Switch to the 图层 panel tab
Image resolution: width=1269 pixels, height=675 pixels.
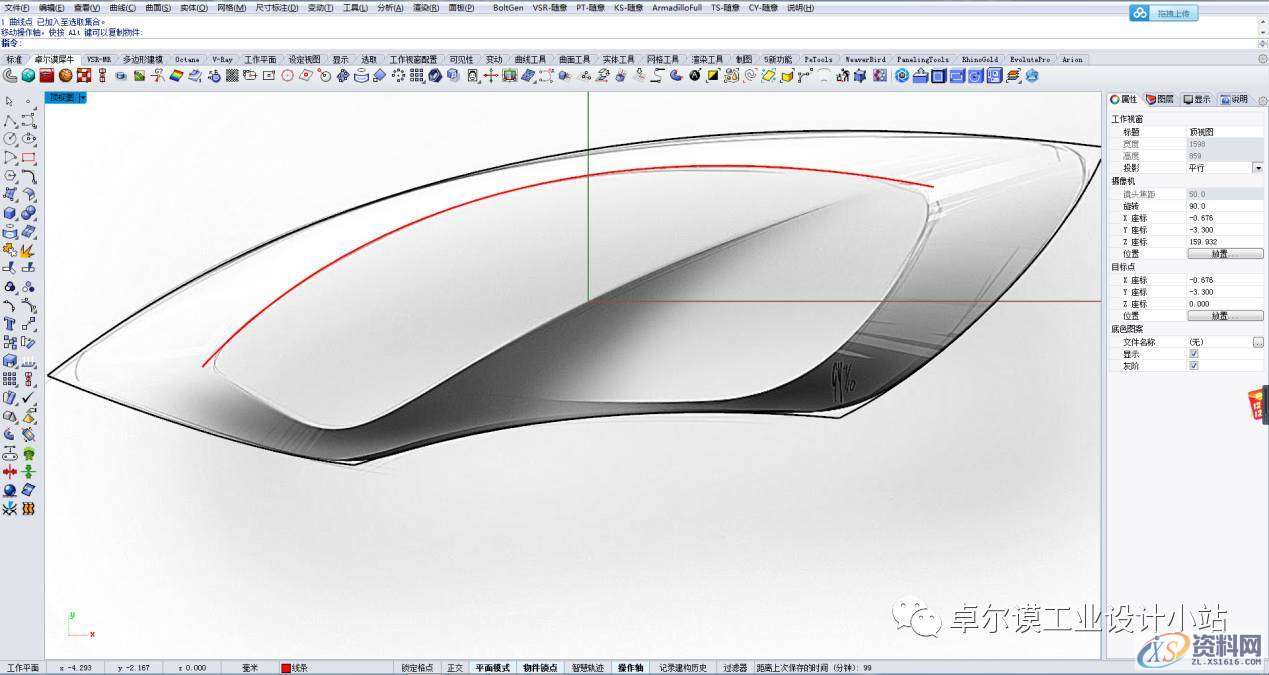pos(1160,99)
